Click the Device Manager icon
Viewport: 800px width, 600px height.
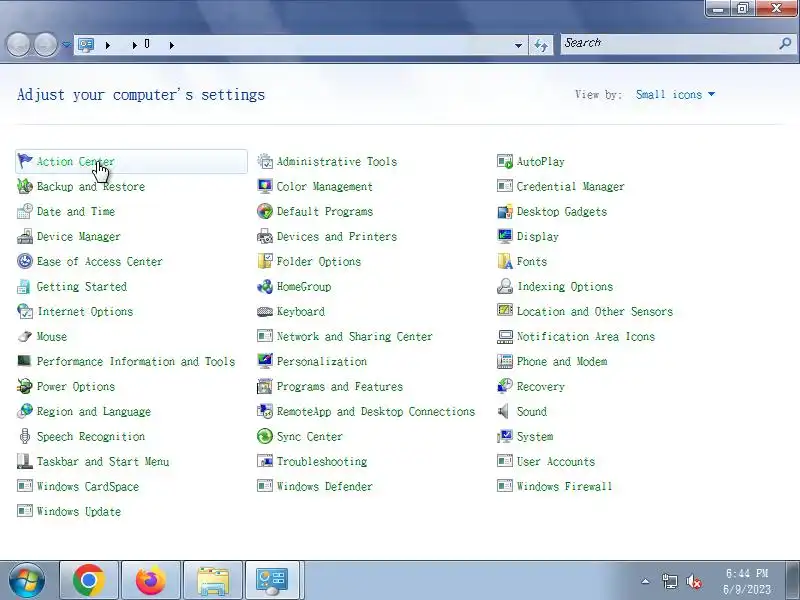[24, 236]
